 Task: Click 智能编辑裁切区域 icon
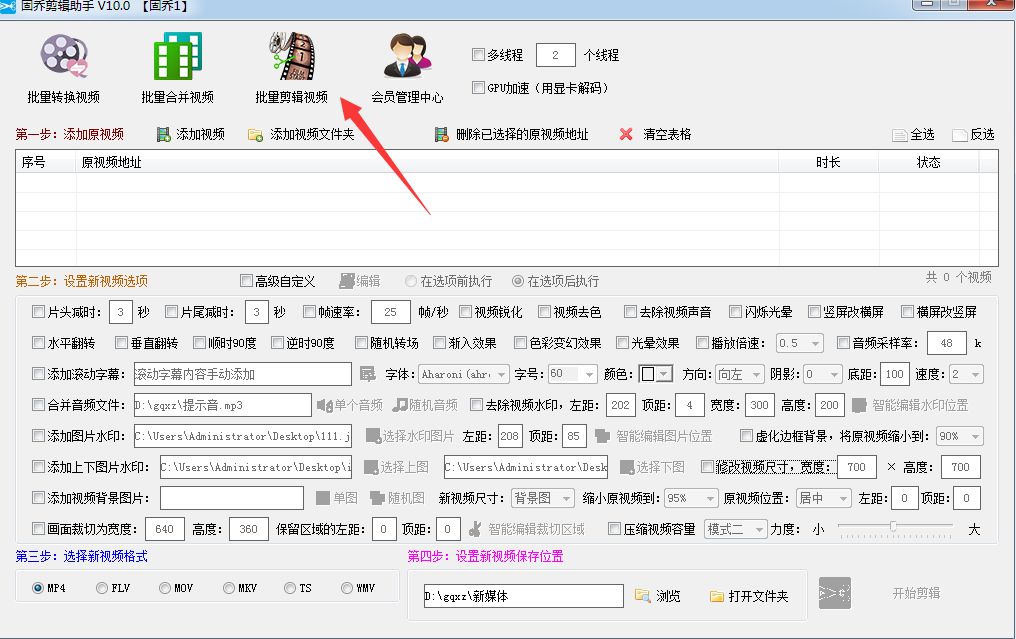click(x=475, y=529)
